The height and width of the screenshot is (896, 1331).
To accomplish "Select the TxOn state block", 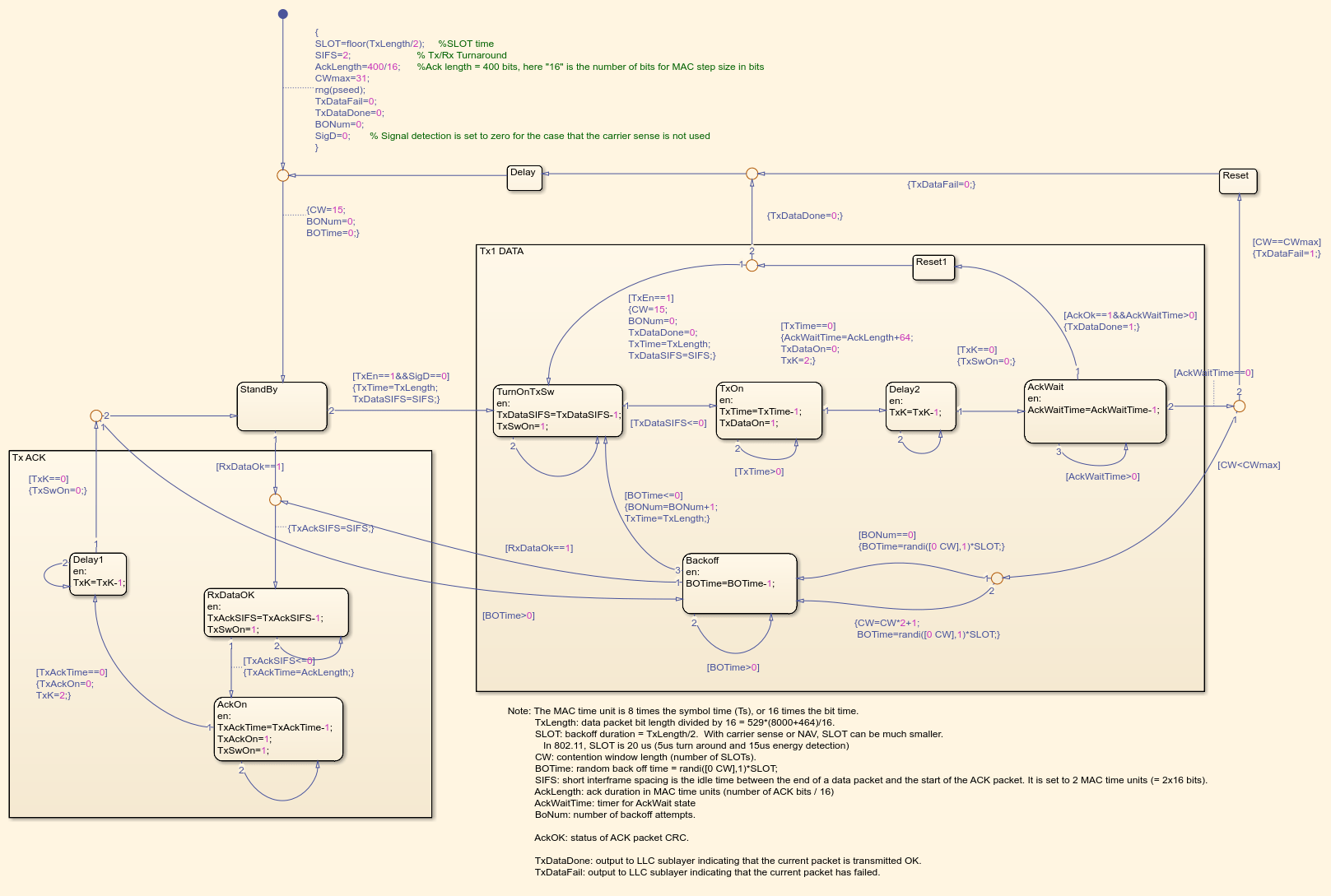I will point(769,410).
